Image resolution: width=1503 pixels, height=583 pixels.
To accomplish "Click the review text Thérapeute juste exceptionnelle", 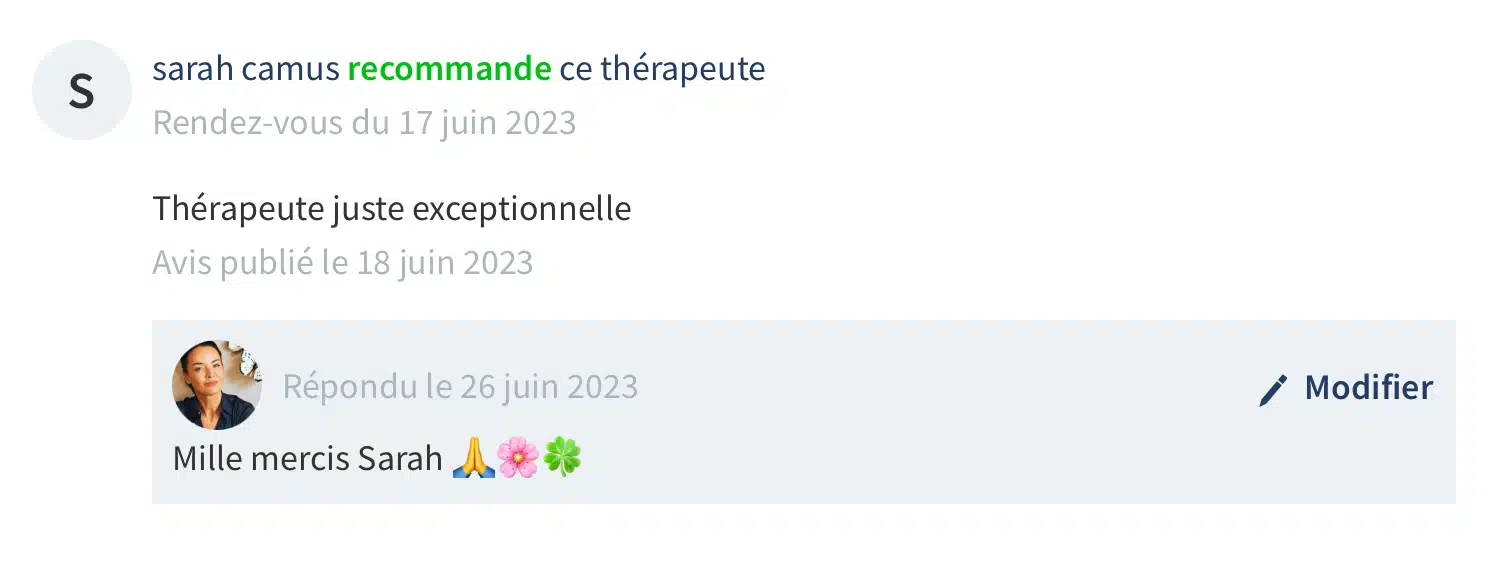I will click(x=391, y=210).
